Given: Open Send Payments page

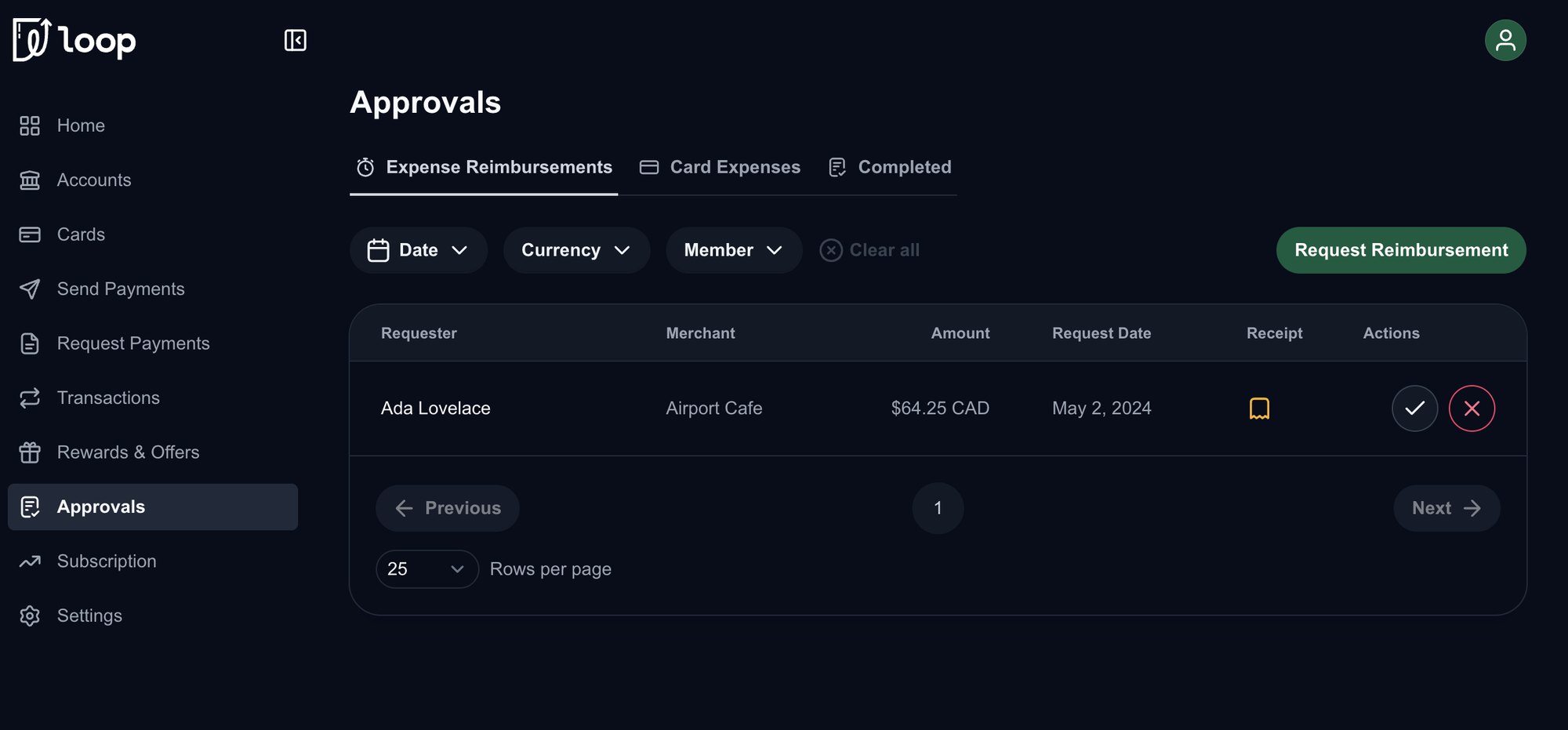Looking at the screenshot, I should [153, 289].
